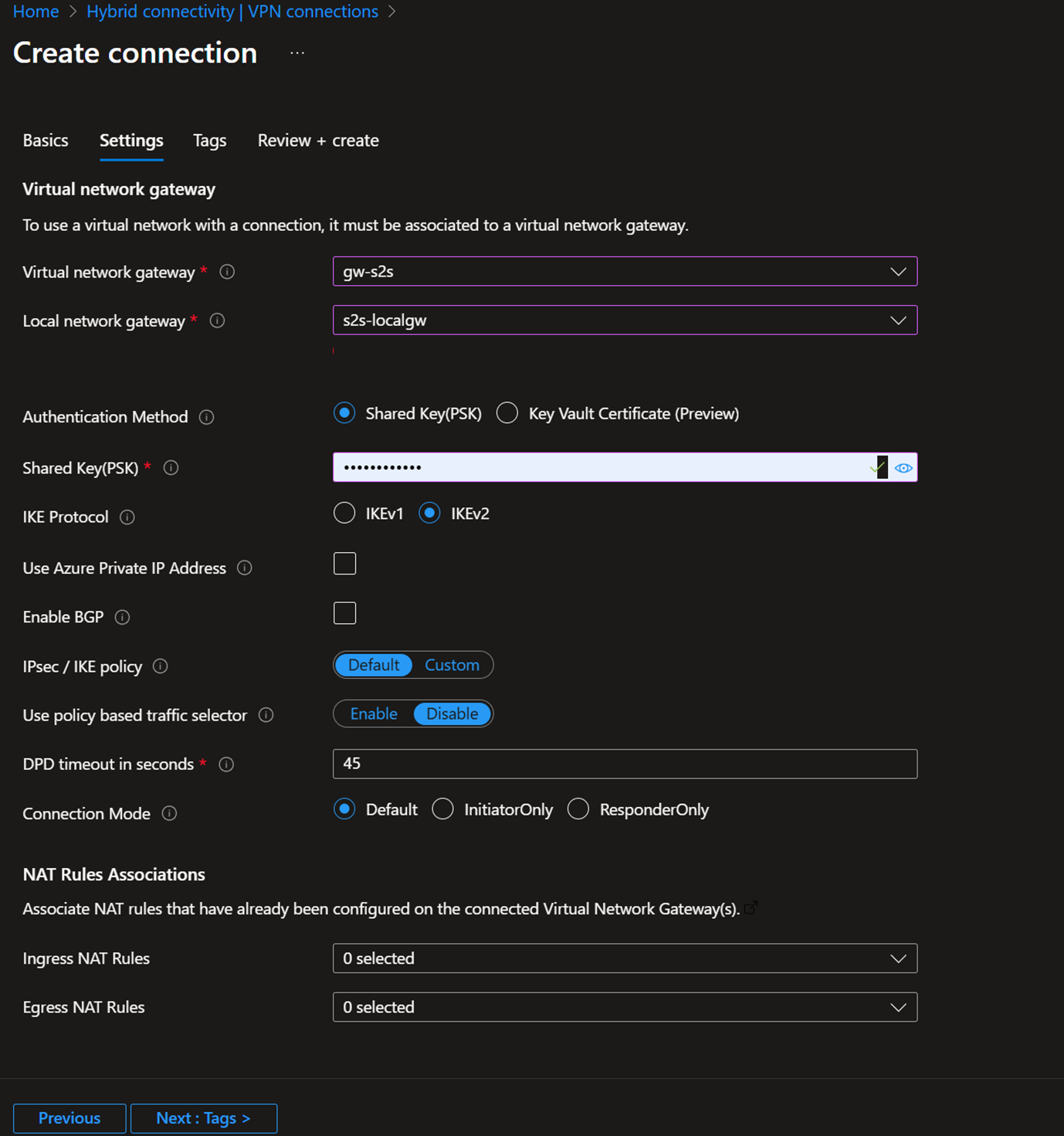Click the Next : Tags button

[204, 1118]
